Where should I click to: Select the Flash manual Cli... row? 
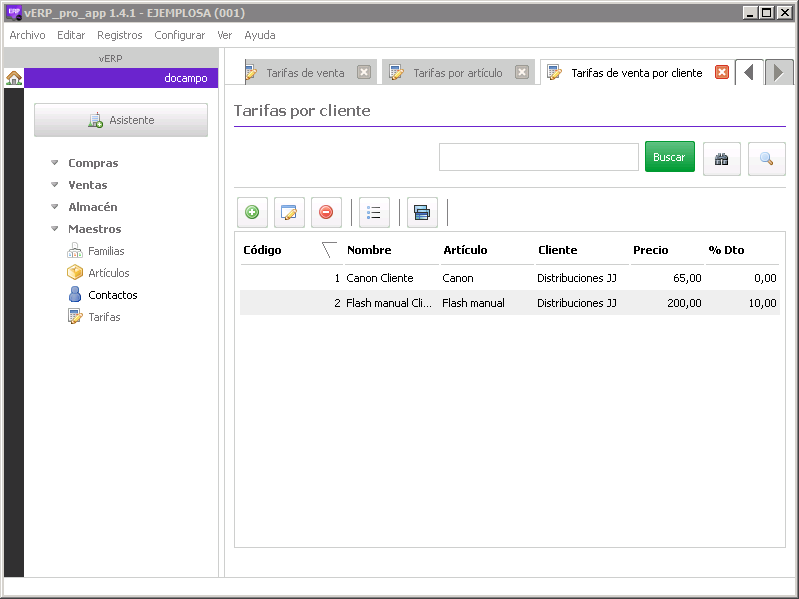[x=510, y=303]
